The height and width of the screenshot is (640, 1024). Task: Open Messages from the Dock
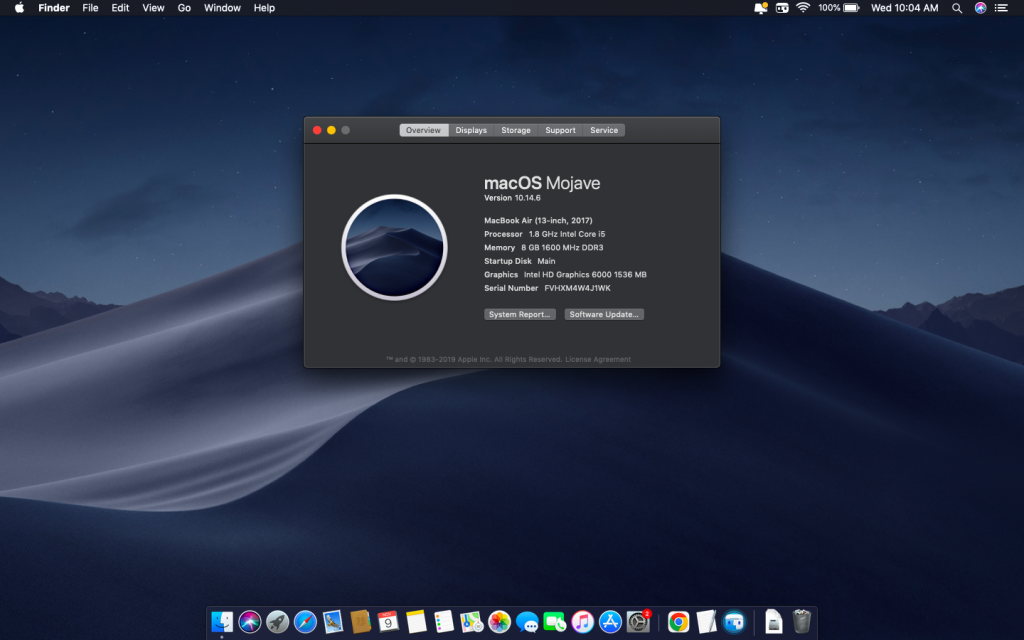pyautogui.click(x=527, y=622)
